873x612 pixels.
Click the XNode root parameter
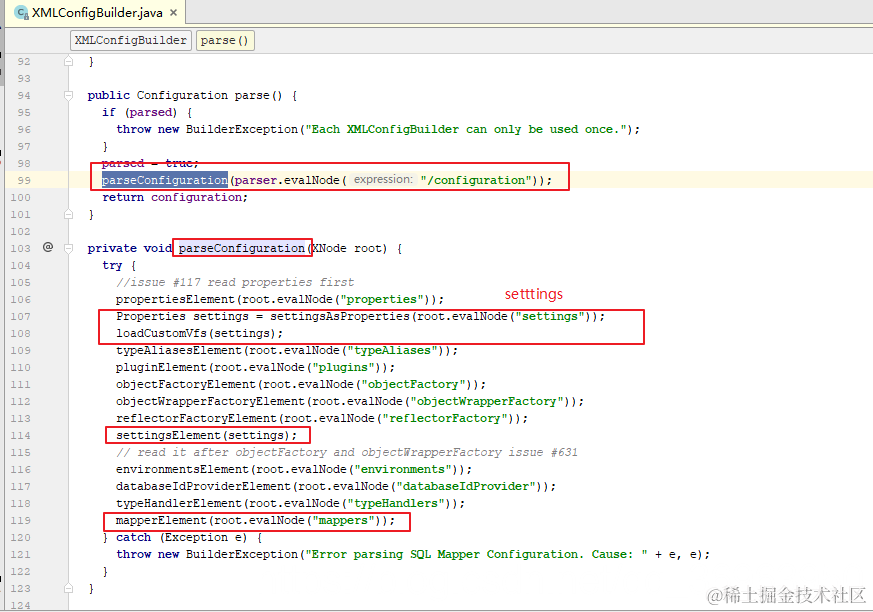coord(348,248)
